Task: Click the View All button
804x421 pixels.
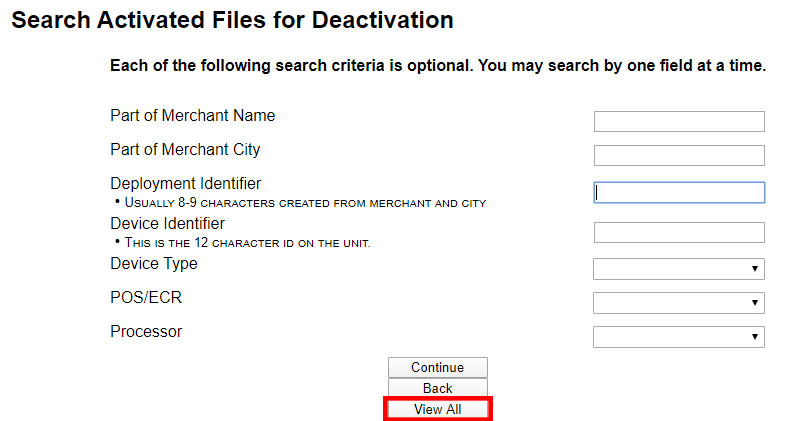Action: (x=437, y=409)
